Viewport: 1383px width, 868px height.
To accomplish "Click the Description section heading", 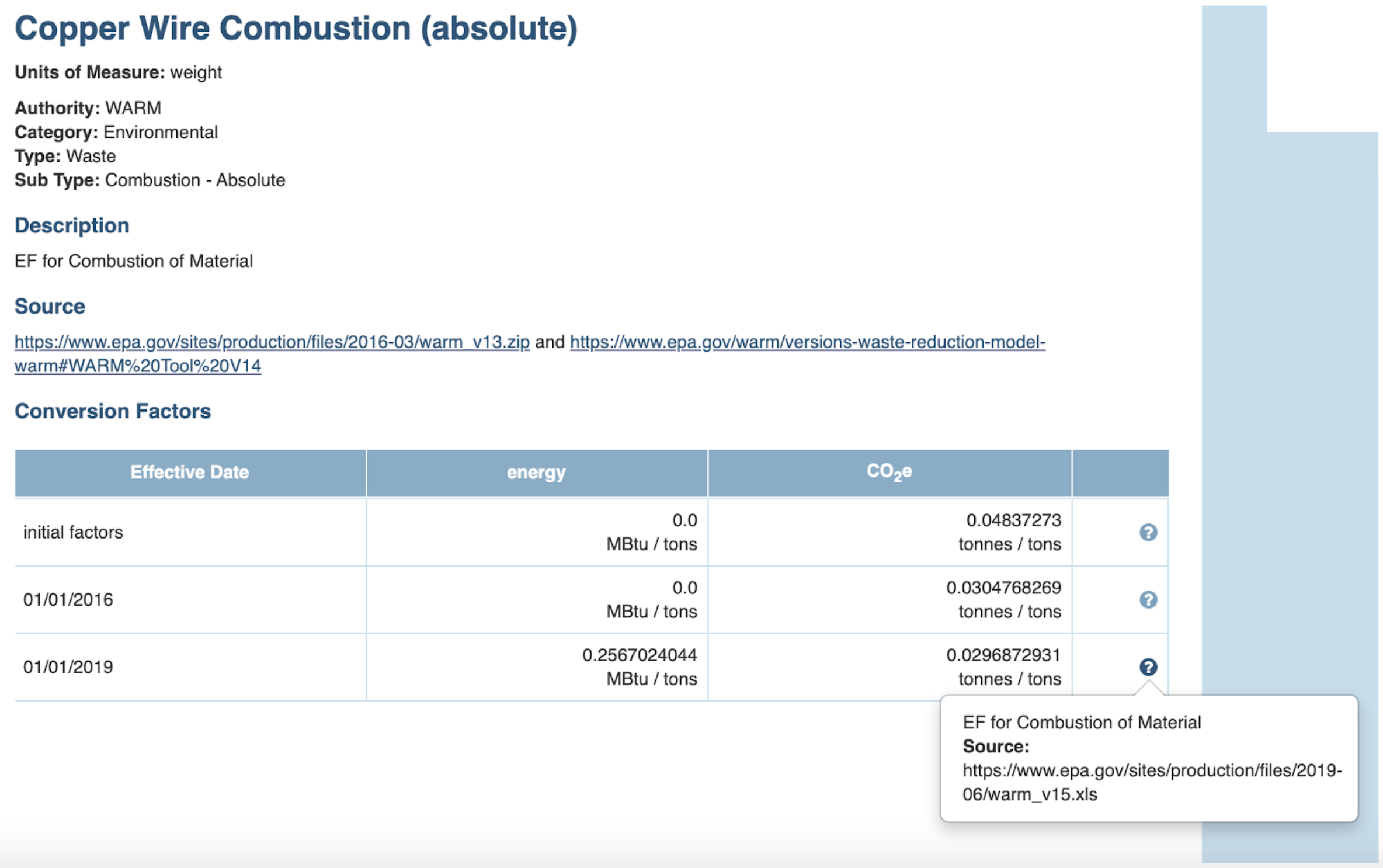I will coord(72,225).
